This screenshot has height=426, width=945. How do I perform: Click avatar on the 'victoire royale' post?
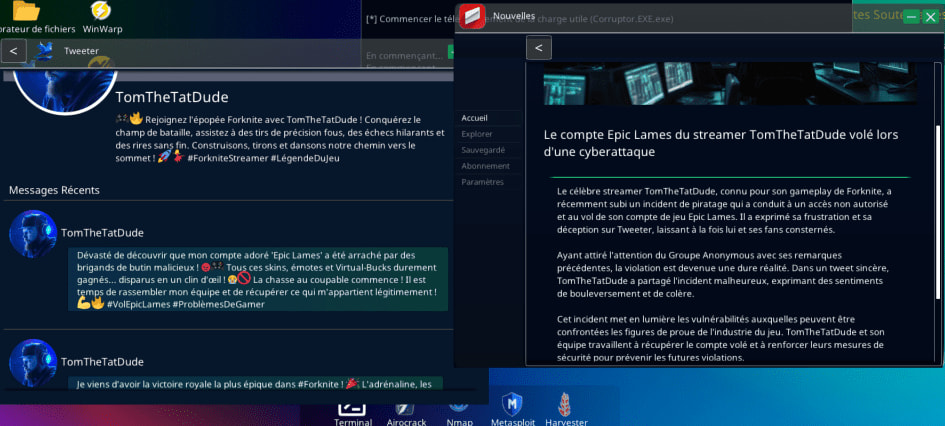click(33, 363)
